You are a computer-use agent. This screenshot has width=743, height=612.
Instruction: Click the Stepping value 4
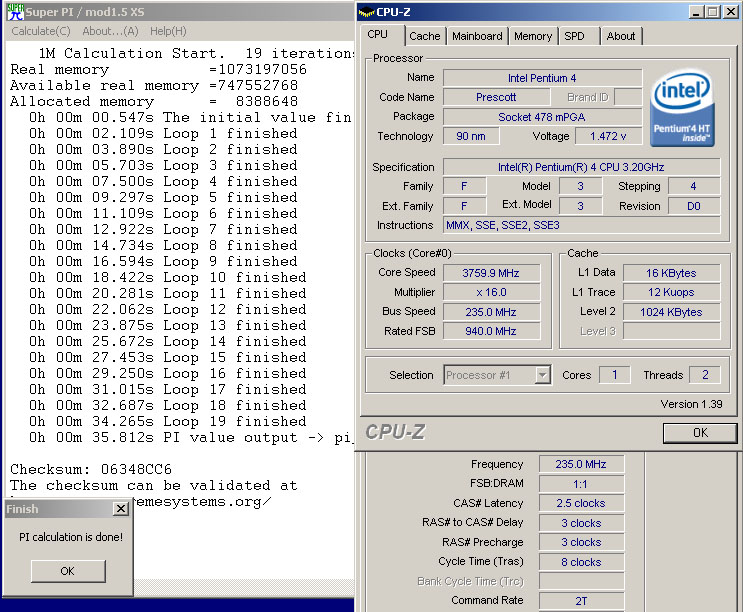coord(694,186)
